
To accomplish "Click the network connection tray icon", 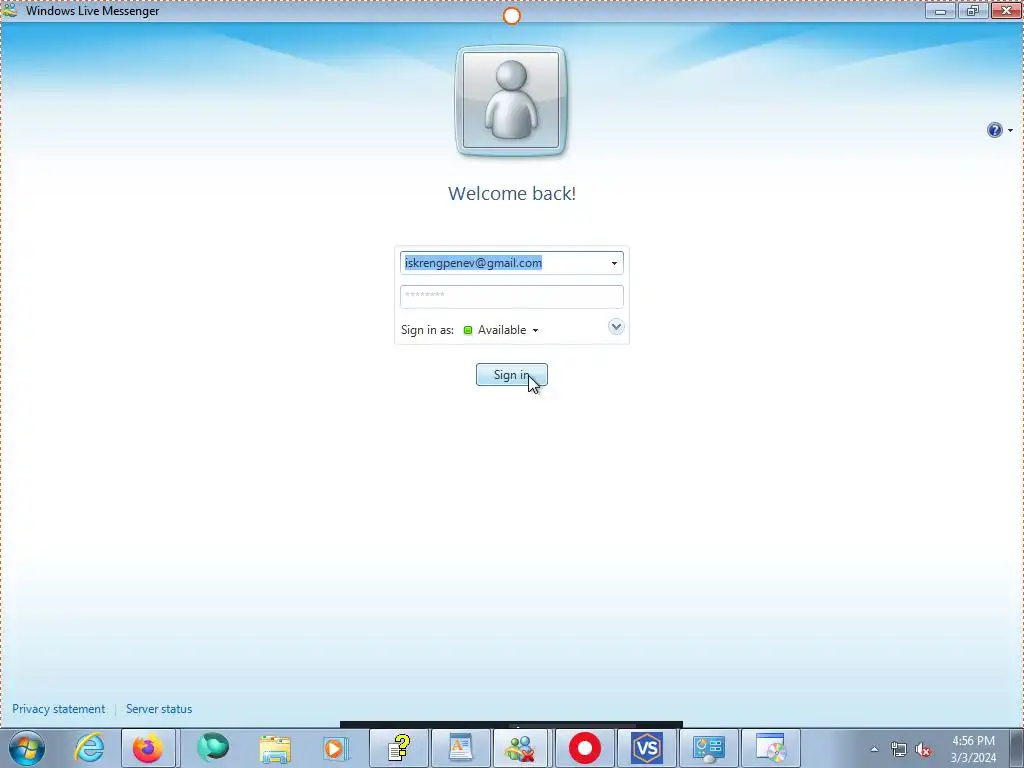I will pos(899,749).
